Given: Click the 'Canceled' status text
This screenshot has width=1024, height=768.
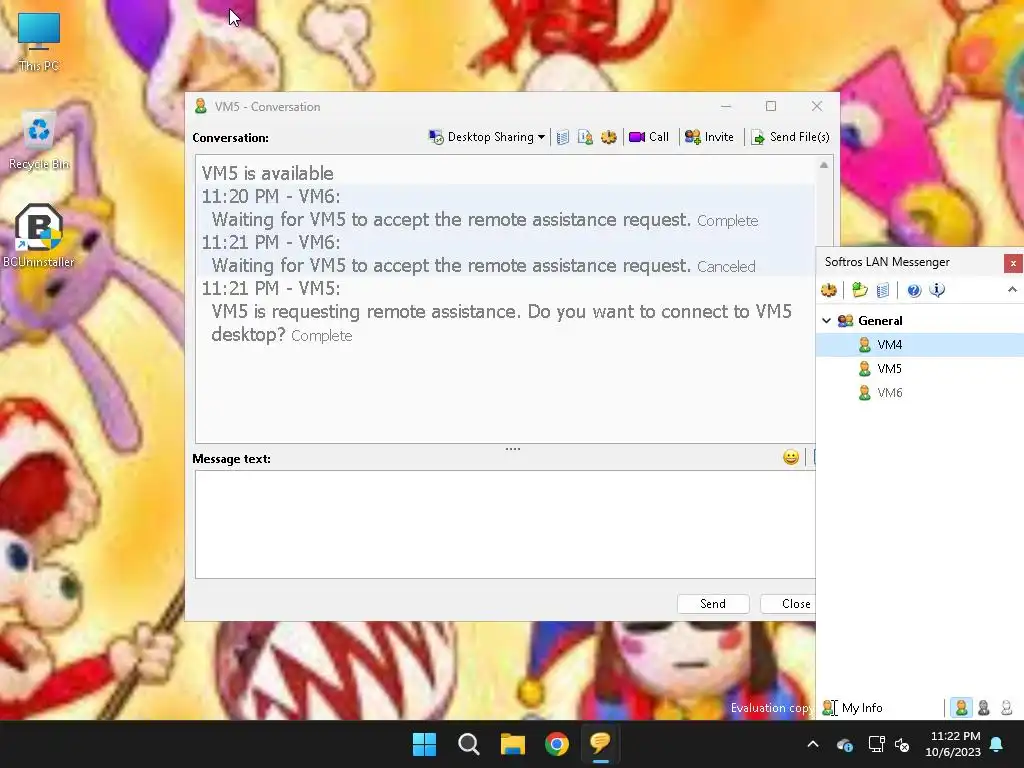Looking at the screenshot, I should point(726,266).
